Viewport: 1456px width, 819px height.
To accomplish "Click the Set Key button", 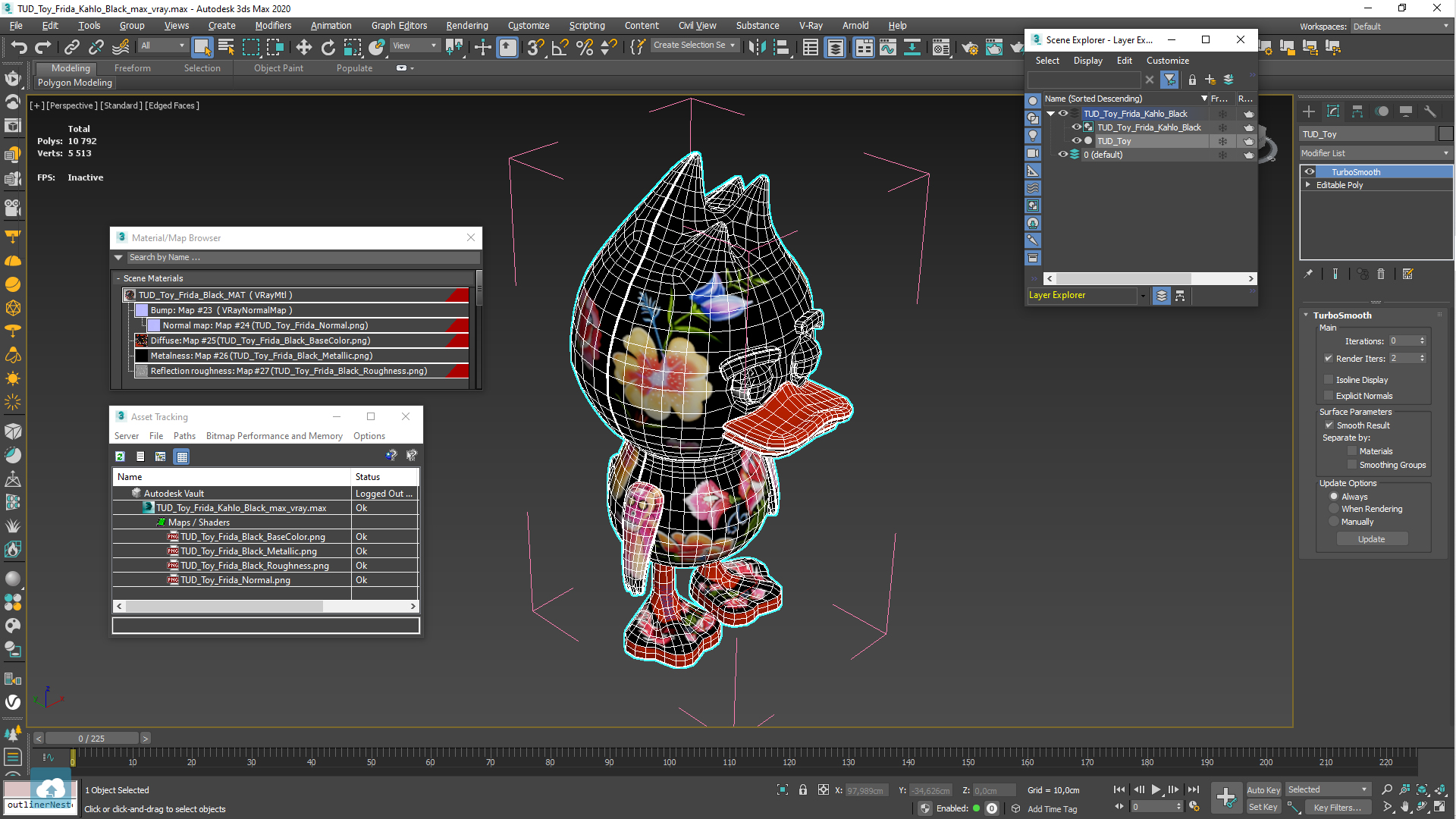I will (1263, 808).
